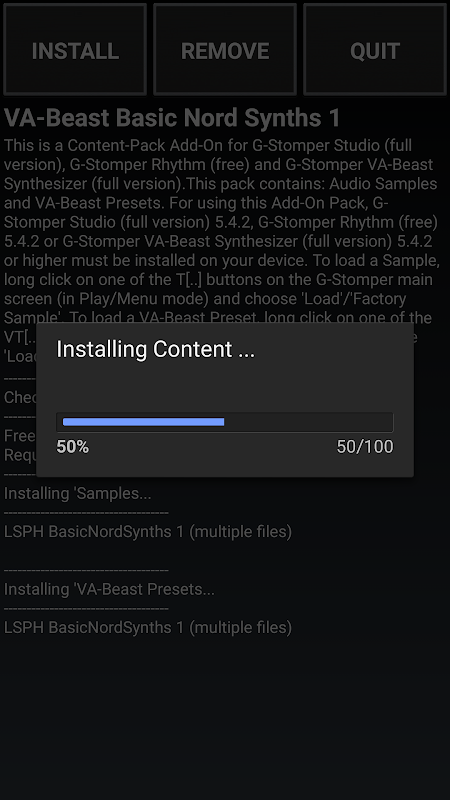
Task: Click the "Installing 'VA-Beast Presets..." log line
Action: tap(109, 589)
